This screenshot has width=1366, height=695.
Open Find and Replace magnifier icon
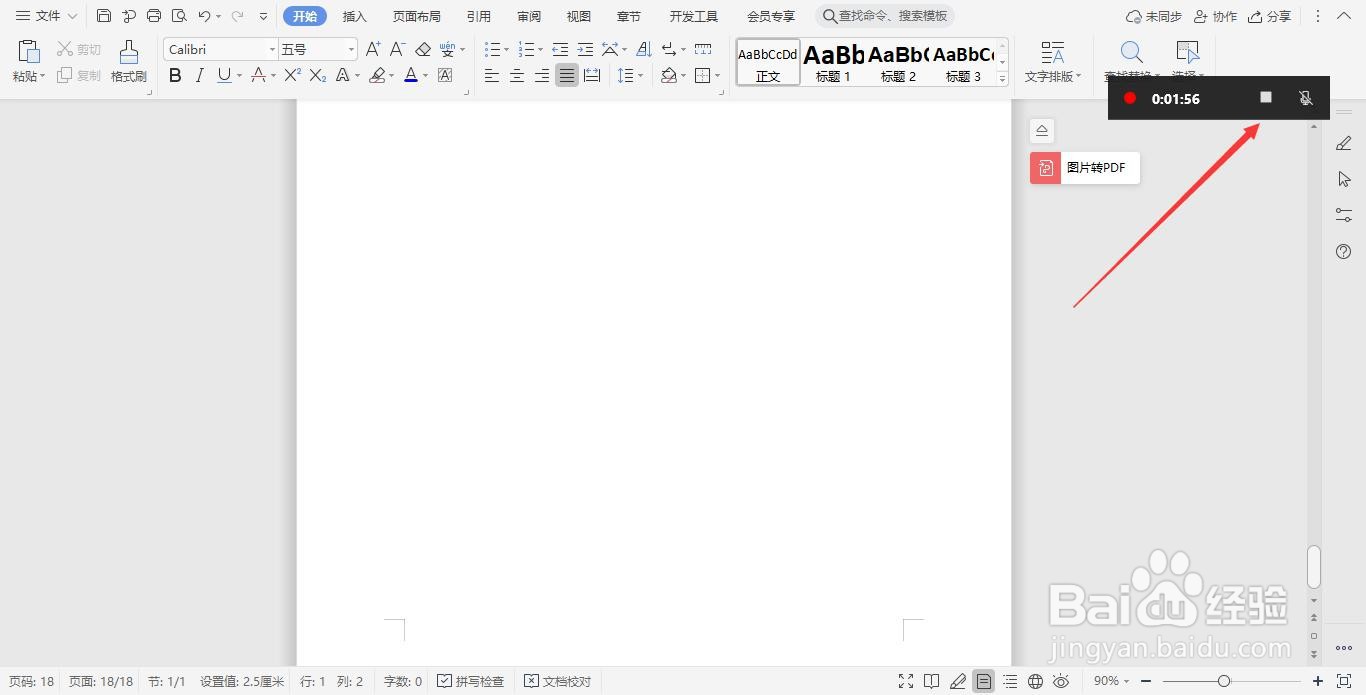tap(1131, 53)
